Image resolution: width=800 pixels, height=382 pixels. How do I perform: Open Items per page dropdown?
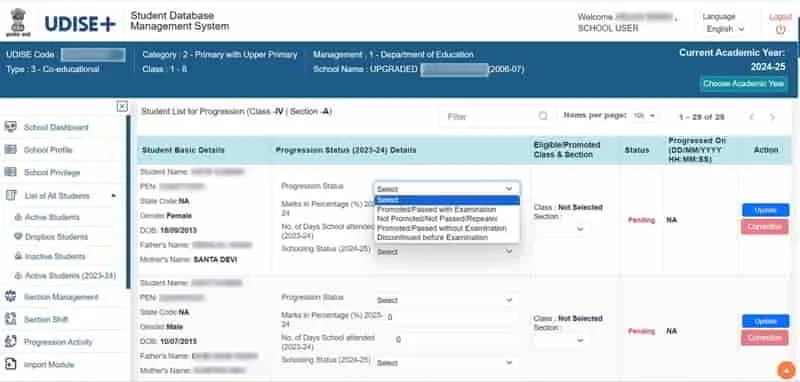[644, 116]
